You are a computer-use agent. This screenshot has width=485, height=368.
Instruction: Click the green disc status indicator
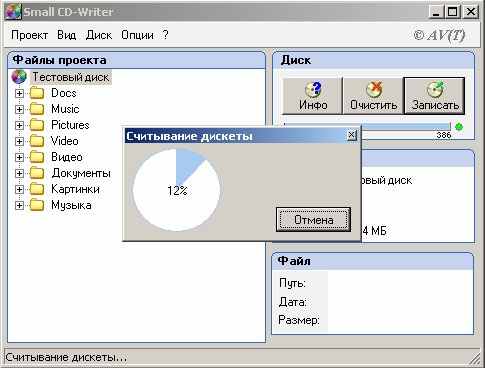[459, 127]
